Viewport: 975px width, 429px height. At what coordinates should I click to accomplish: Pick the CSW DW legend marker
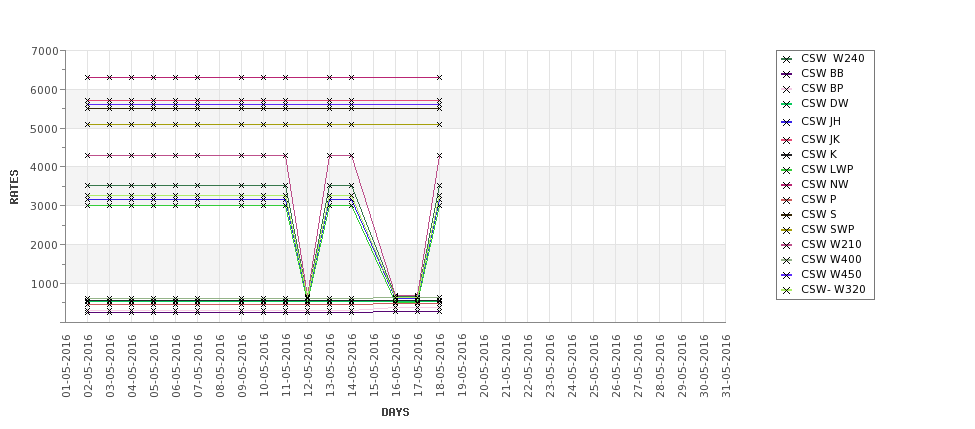coord(787,104)
